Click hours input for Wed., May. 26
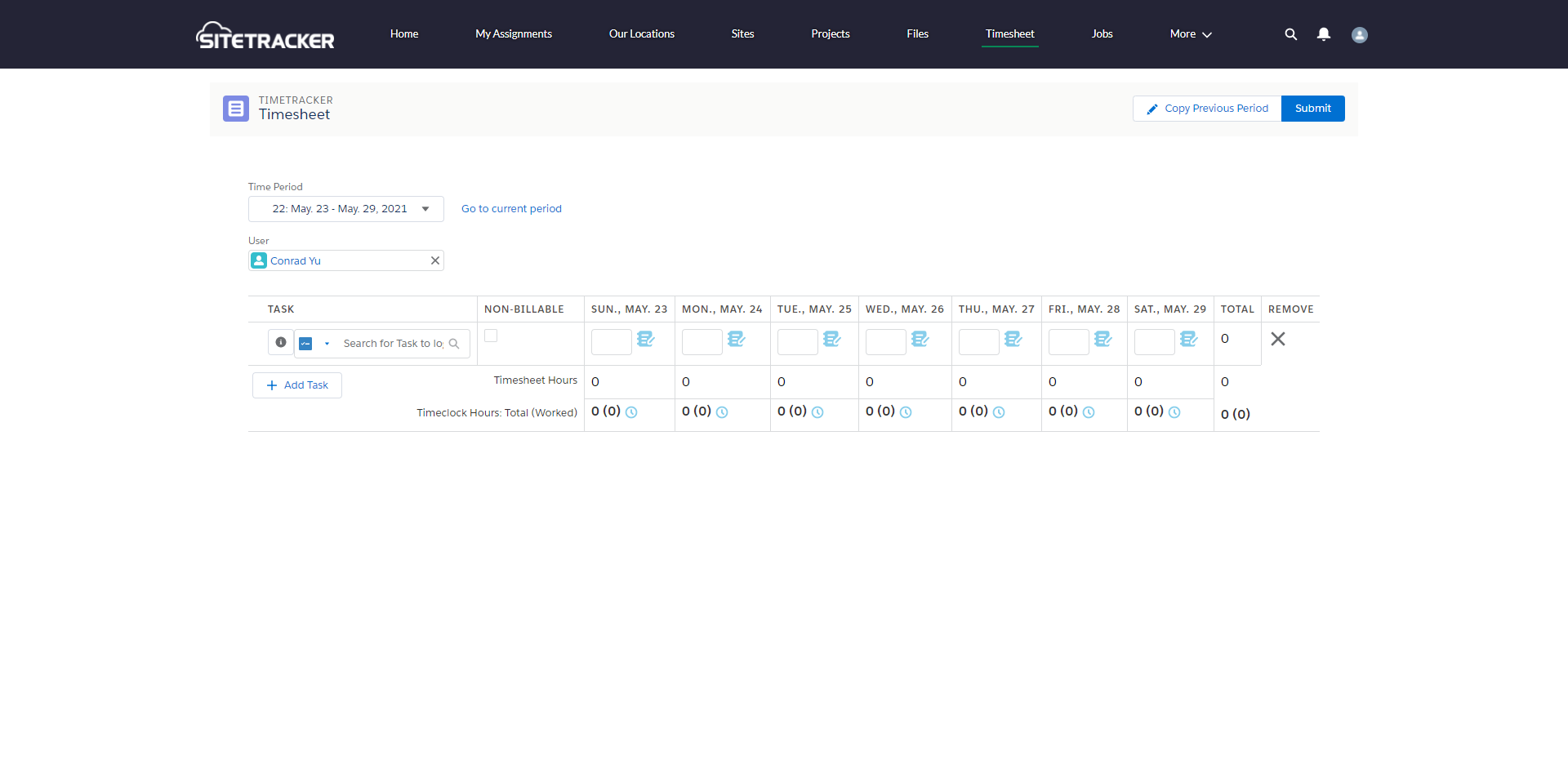This screenshot has height=765, width=1568. (886, 342)
